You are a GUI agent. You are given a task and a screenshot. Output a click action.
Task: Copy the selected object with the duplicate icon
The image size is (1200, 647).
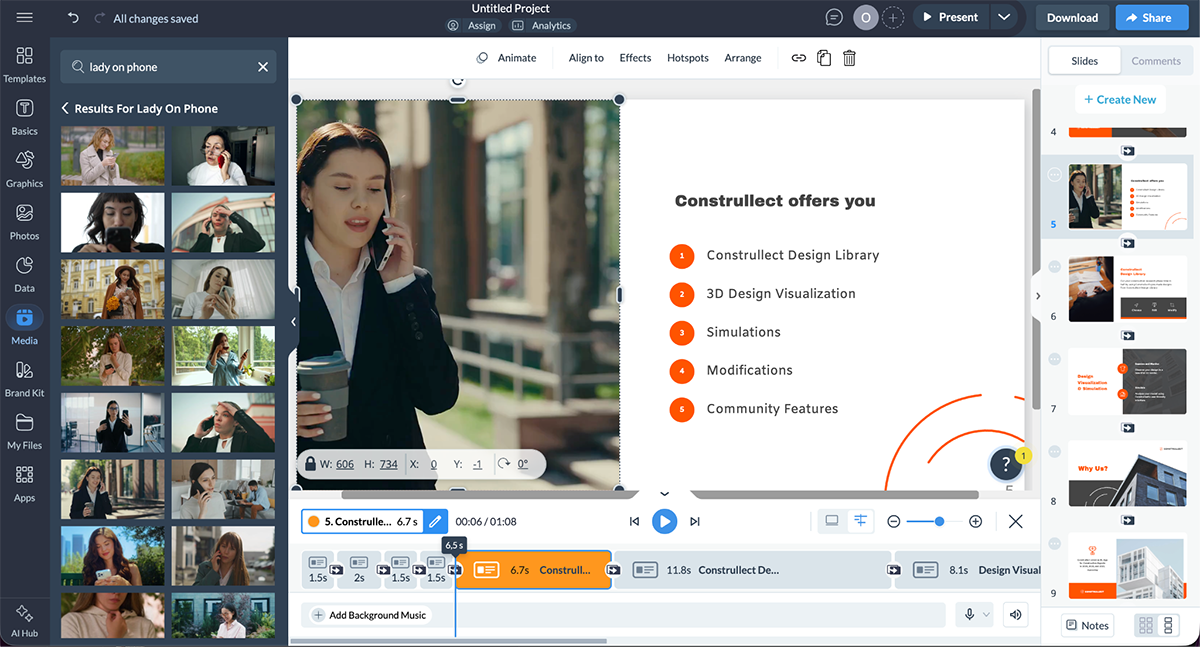824,58
